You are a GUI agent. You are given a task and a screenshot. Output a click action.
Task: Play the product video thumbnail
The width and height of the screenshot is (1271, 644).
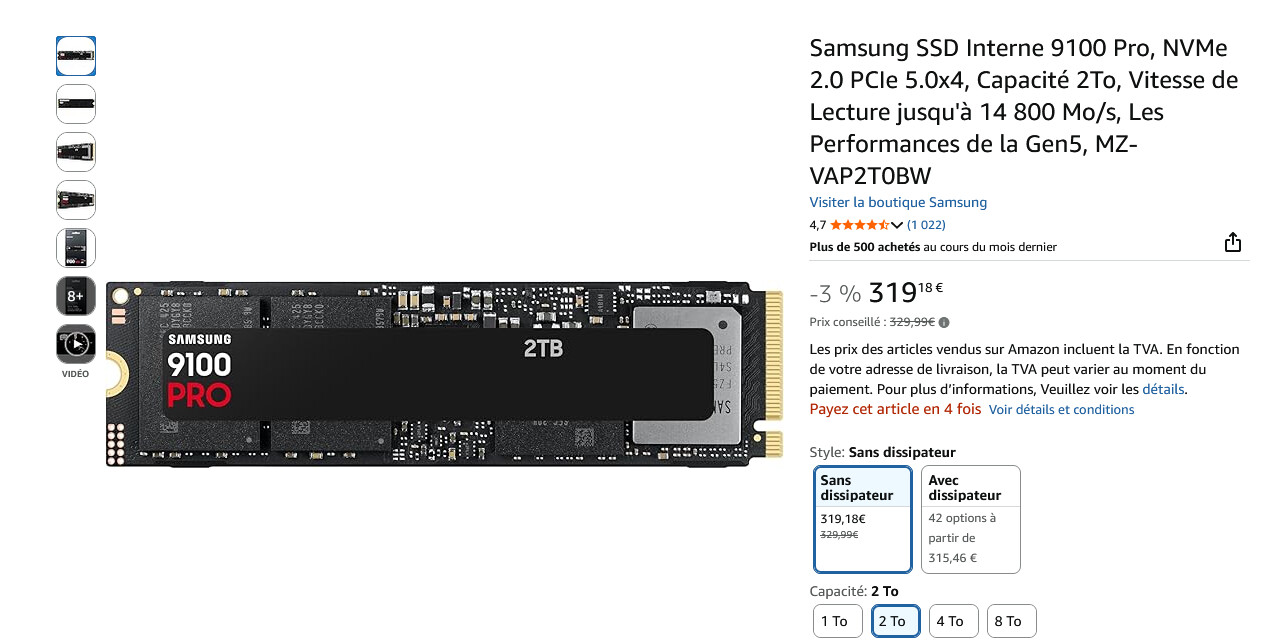[x=76, y=344]
